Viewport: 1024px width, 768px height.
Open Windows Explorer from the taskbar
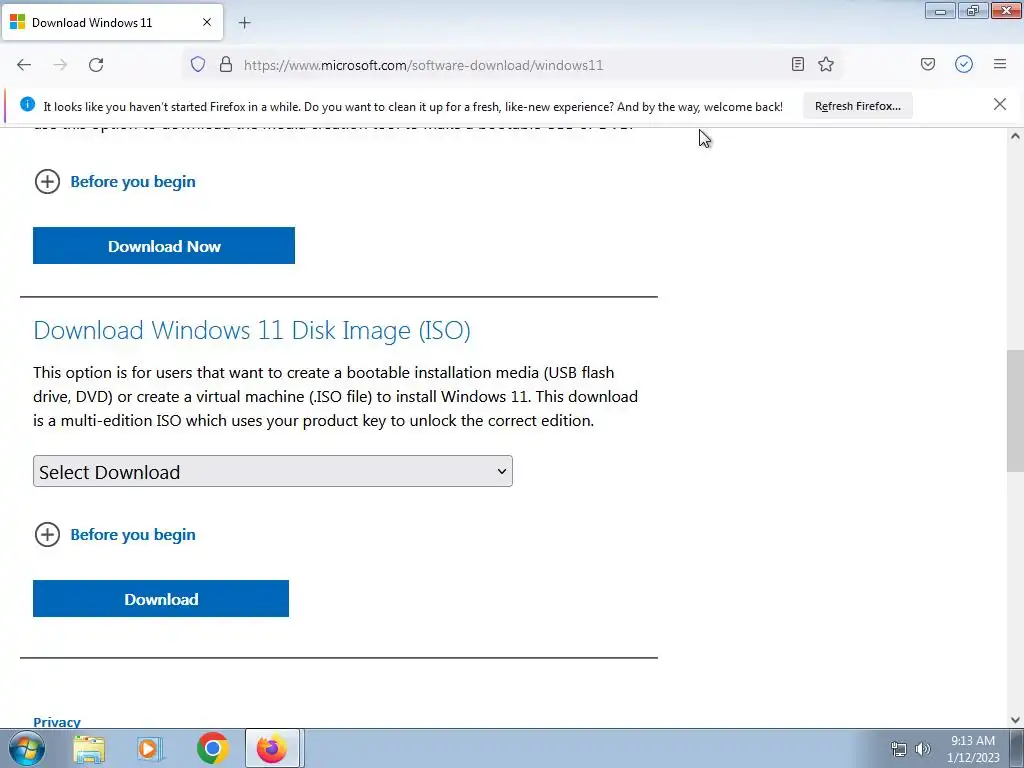pyautogui.click(x=89, y=748)
